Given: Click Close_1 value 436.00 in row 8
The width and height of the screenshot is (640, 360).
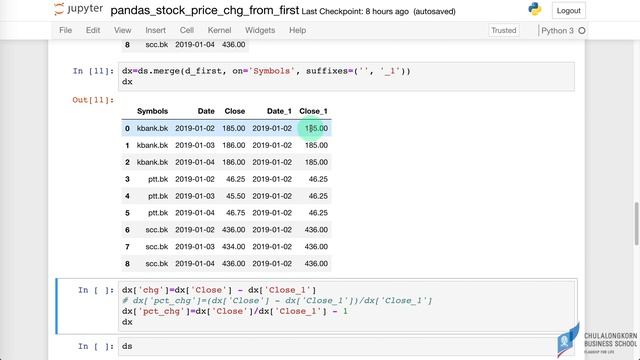Looking at the screenshot, I should (316, 264).
